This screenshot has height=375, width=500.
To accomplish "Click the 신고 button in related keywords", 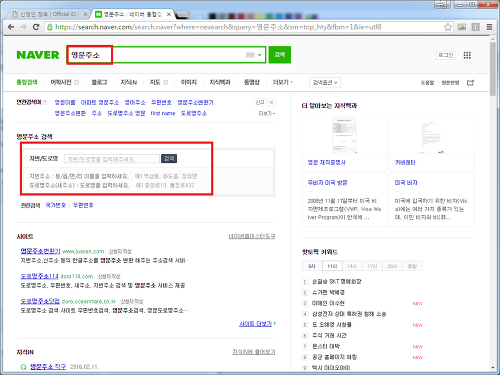I will (x=260, y=102).
